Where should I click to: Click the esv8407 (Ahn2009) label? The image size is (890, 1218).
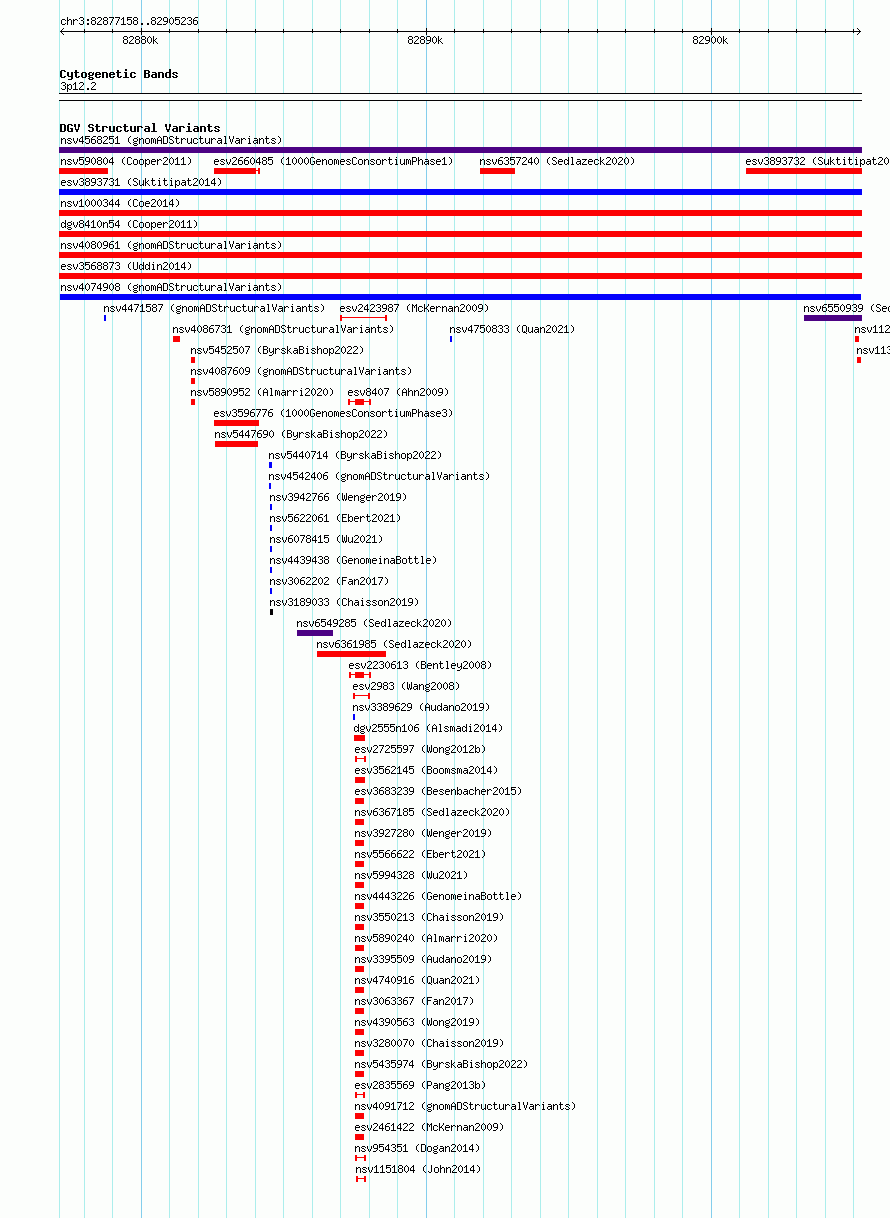coord(398,392)
